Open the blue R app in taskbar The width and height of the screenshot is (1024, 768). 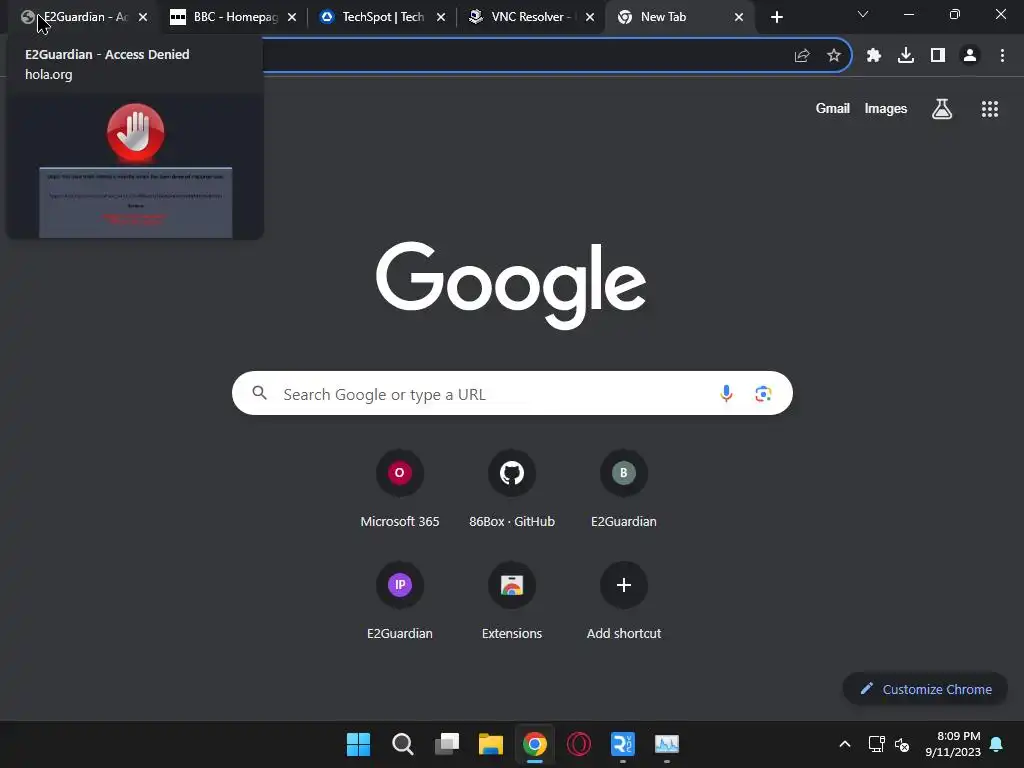point(622,744)
